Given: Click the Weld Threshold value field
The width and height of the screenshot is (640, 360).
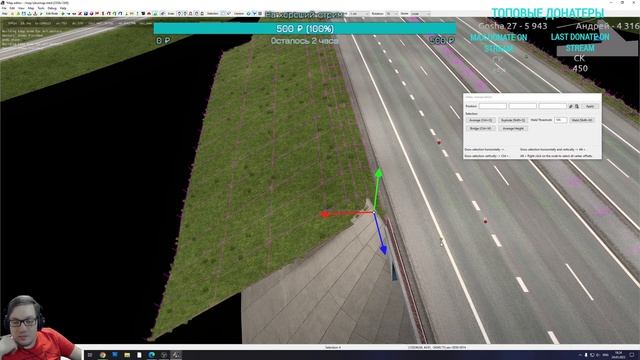Looking at the screenshot, I should (560, 120).
